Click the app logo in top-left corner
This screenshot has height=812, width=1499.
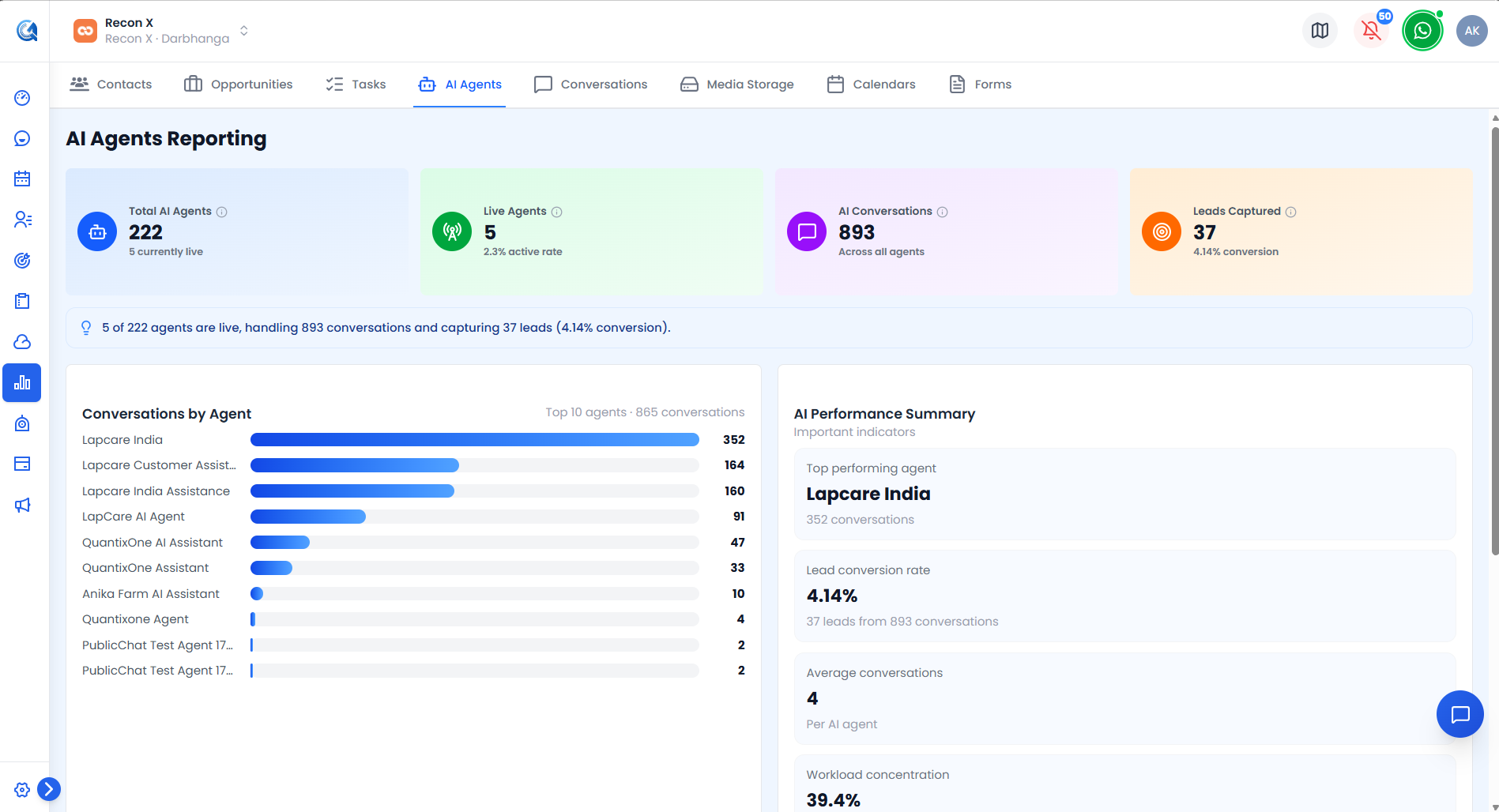27,31
